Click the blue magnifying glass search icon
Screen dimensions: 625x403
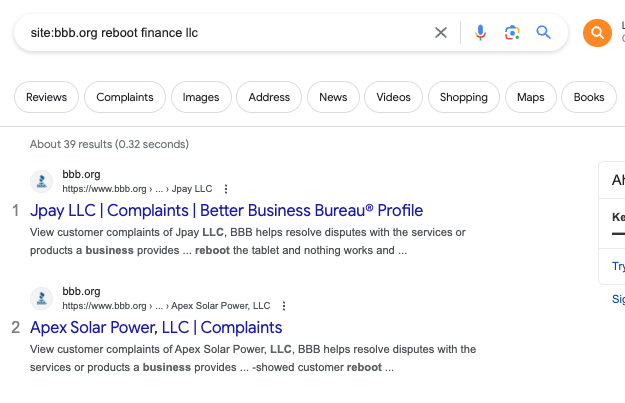[544, 33]
